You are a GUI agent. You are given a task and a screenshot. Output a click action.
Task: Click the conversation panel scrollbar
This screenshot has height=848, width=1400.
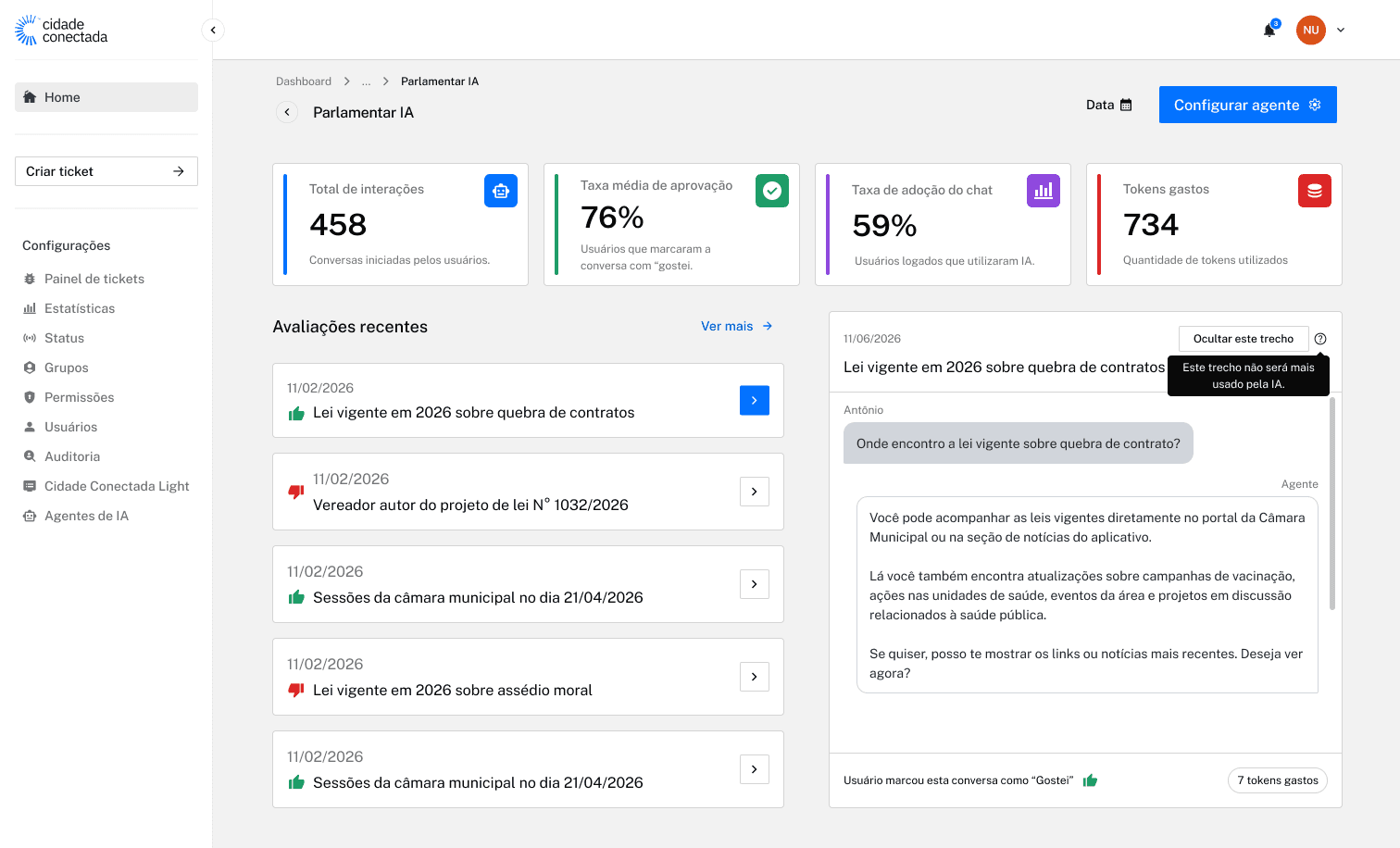click(1332, 504)
